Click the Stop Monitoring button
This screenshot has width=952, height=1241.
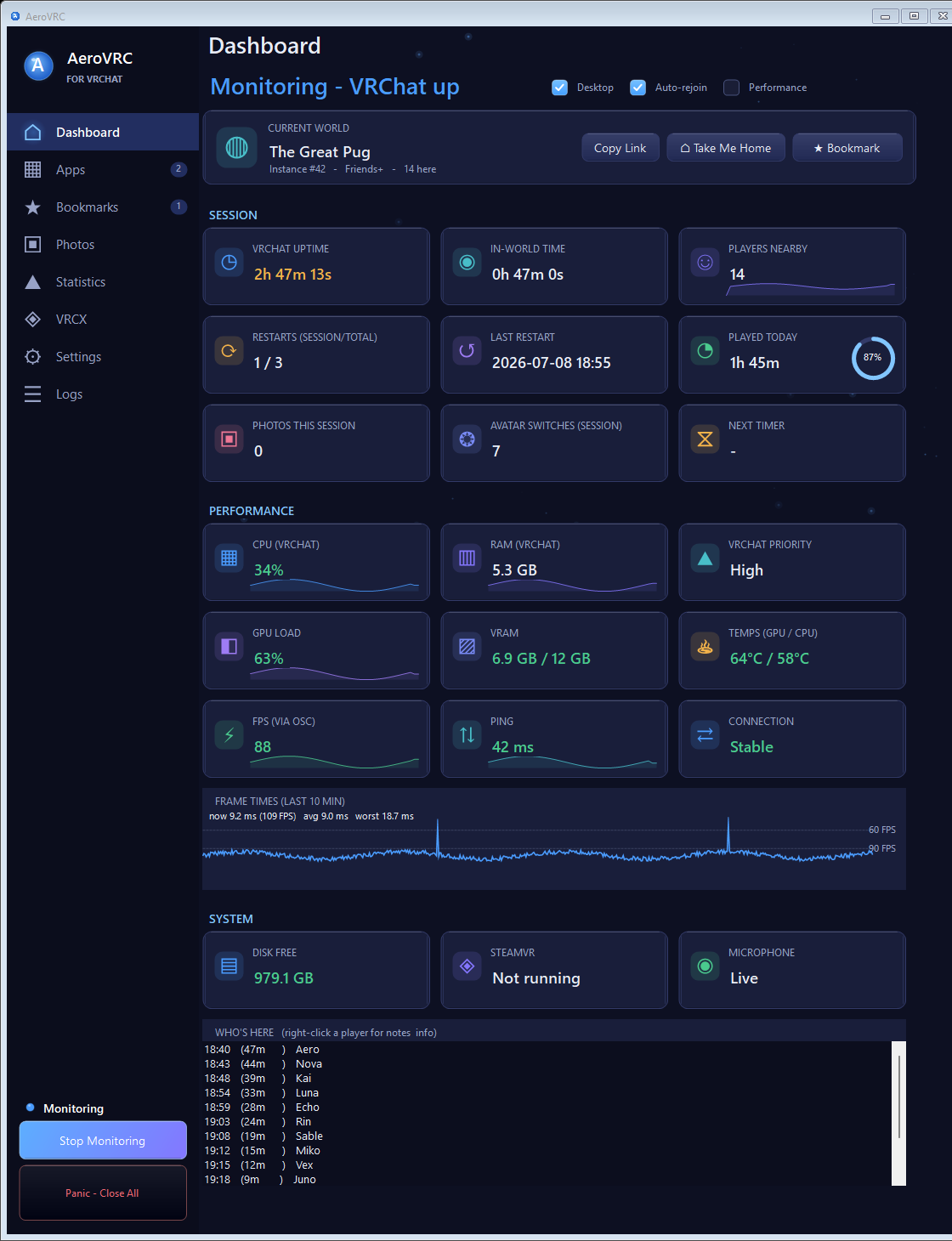pos(103,1141)
